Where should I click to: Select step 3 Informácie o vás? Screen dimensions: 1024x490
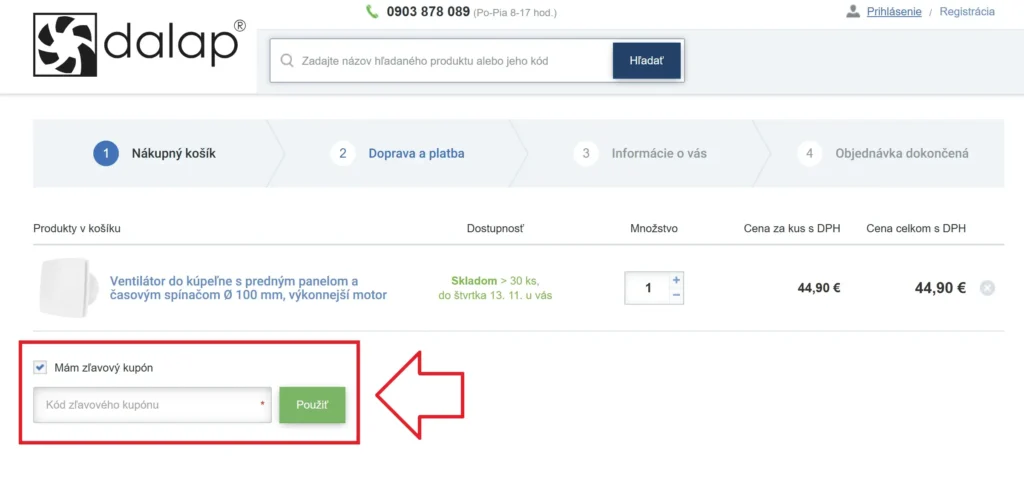(640, 154)
